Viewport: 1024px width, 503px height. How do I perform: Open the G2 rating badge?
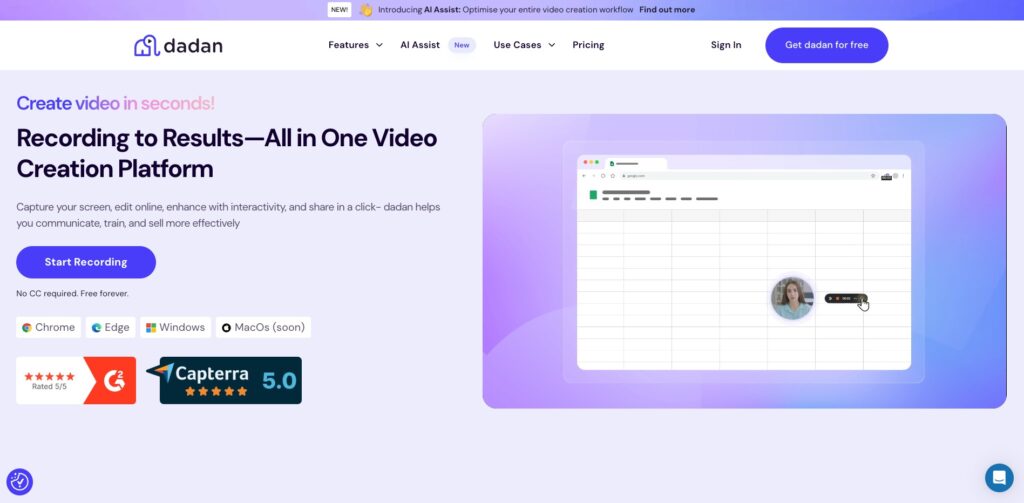tap(76, 380)
